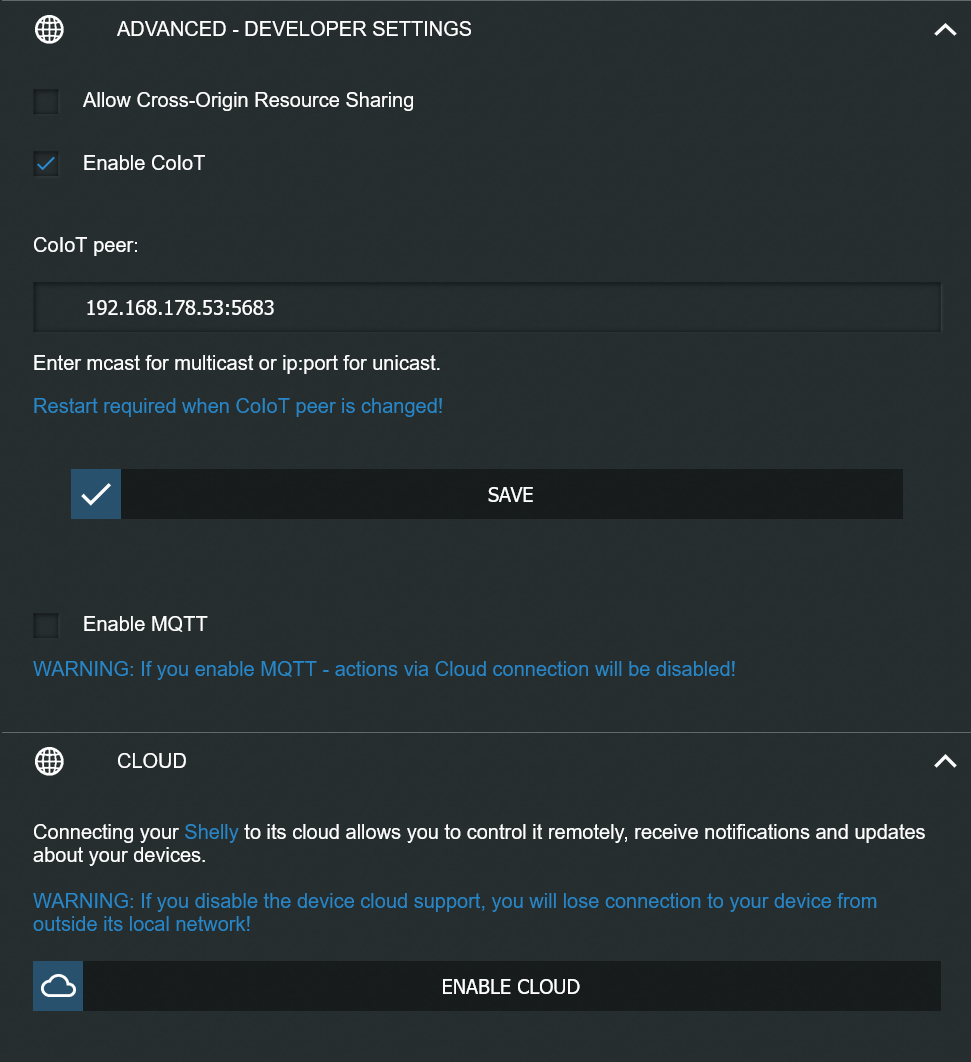971x1062 pixels.
Task: Click the globe icon next to CLOUD
Action: (x=49, y=761)
